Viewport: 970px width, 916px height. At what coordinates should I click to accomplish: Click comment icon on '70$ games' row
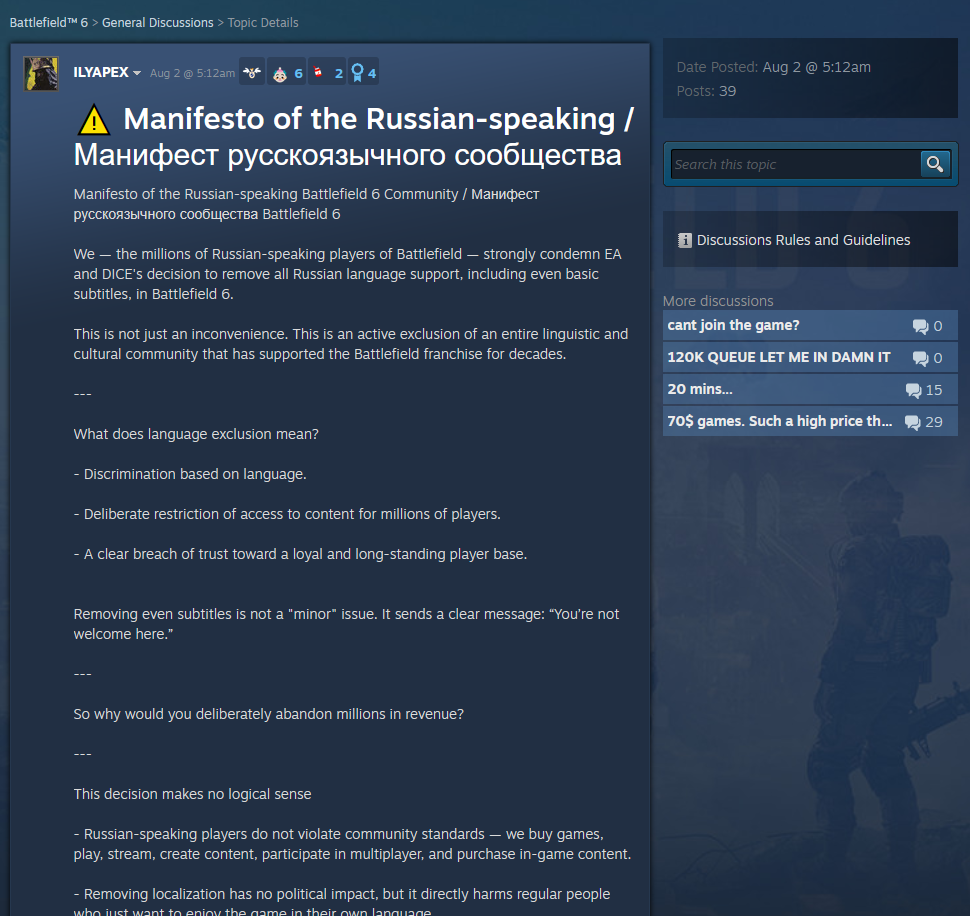coord(912,422)
